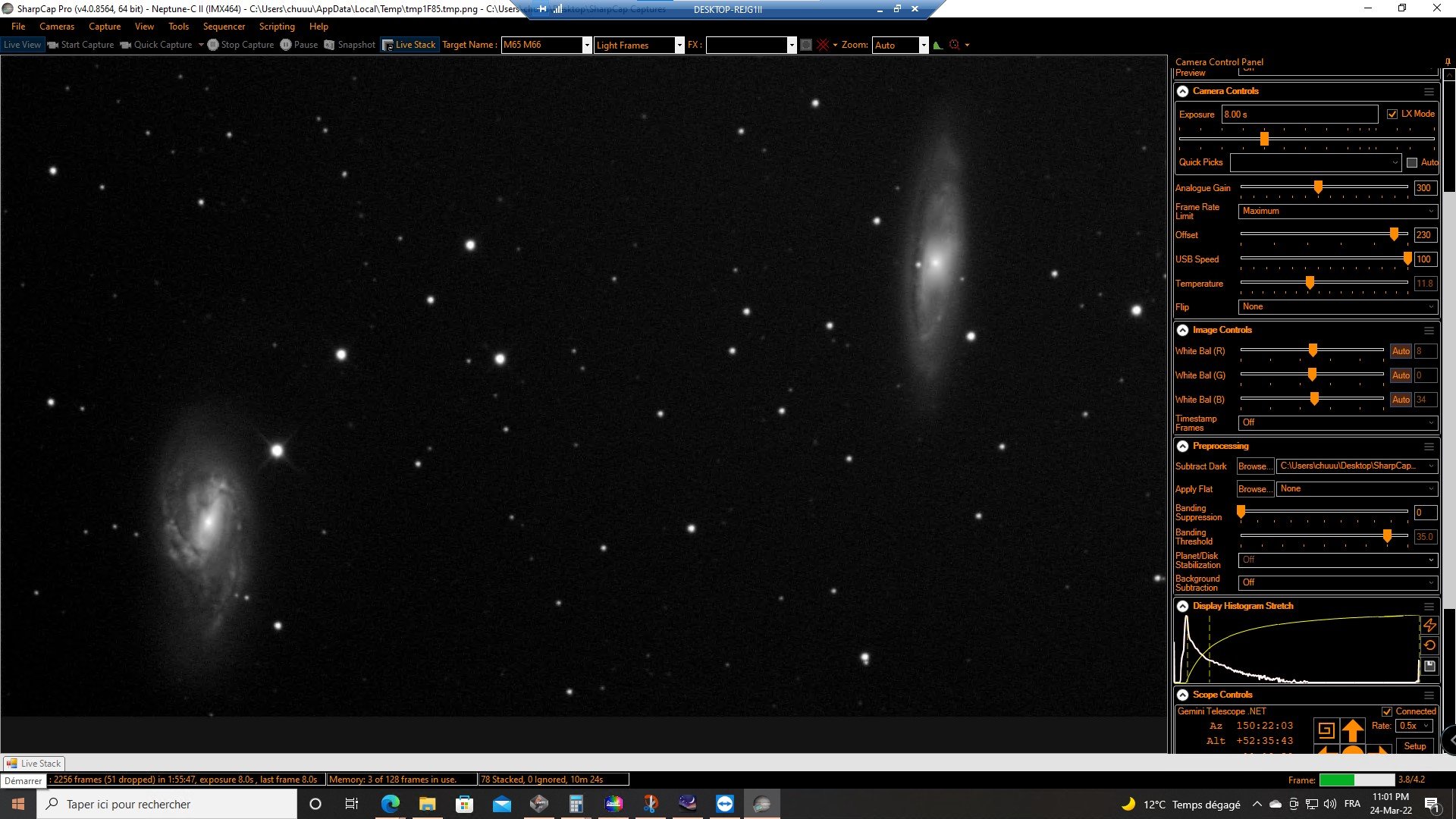Viewport: 1456px width, 819px height.
Task: Open the Cameras menu
Action: tap(57, 27)
